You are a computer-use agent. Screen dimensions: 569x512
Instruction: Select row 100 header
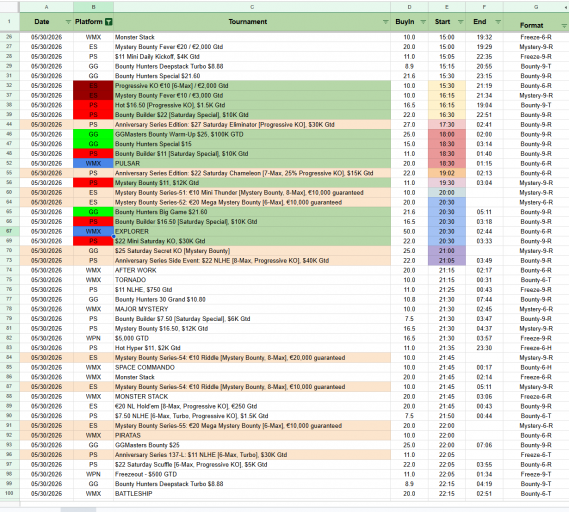(9, 493)
